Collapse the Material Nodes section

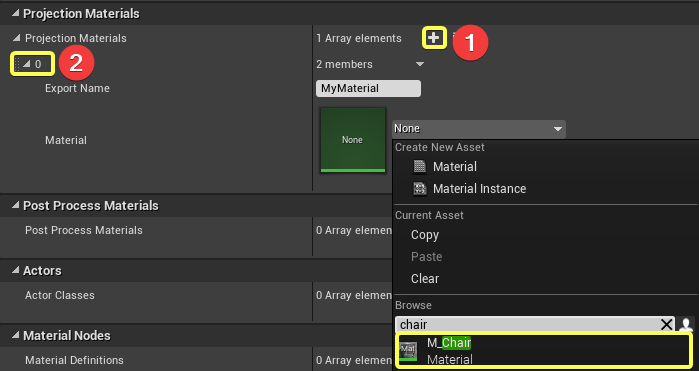pos(16,335)
